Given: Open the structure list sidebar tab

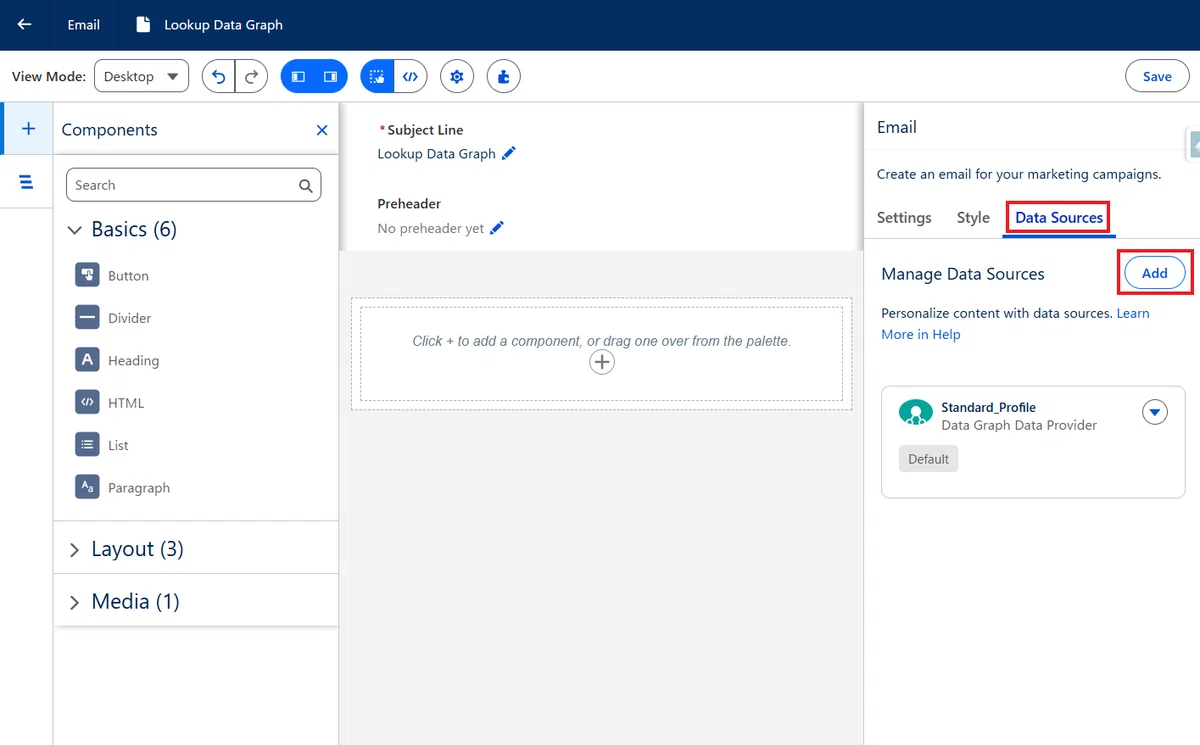Looking at the screenshot, I should (x=26, y=181).
